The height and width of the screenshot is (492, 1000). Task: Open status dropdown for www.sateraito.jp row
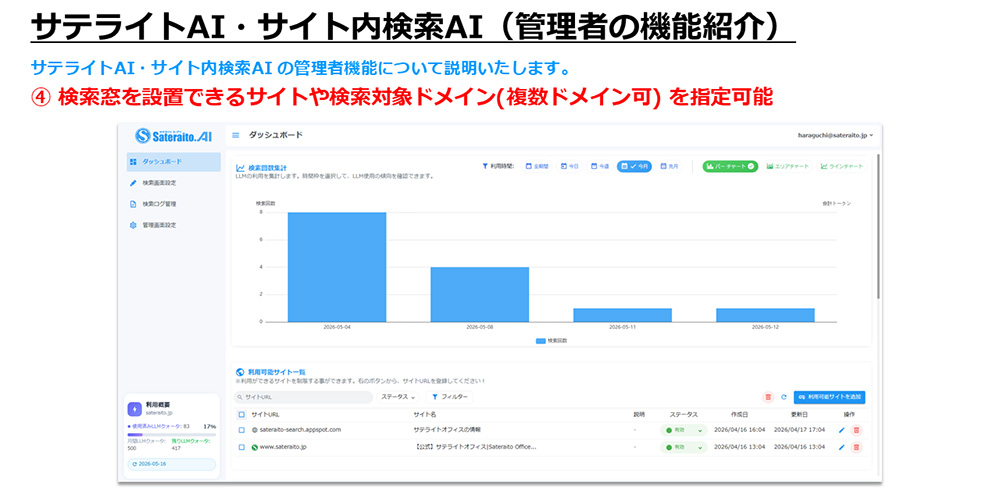(684, 447)
